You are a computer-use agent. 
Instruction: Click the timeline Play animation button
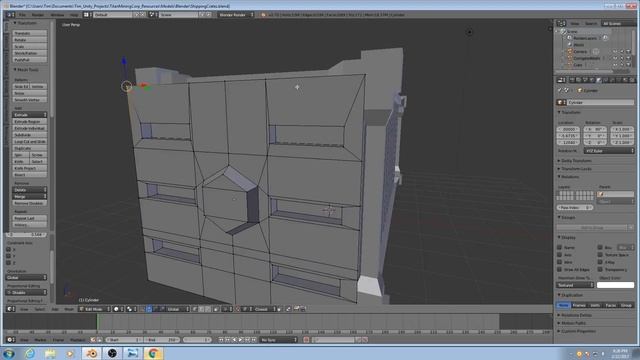(241, 340)
